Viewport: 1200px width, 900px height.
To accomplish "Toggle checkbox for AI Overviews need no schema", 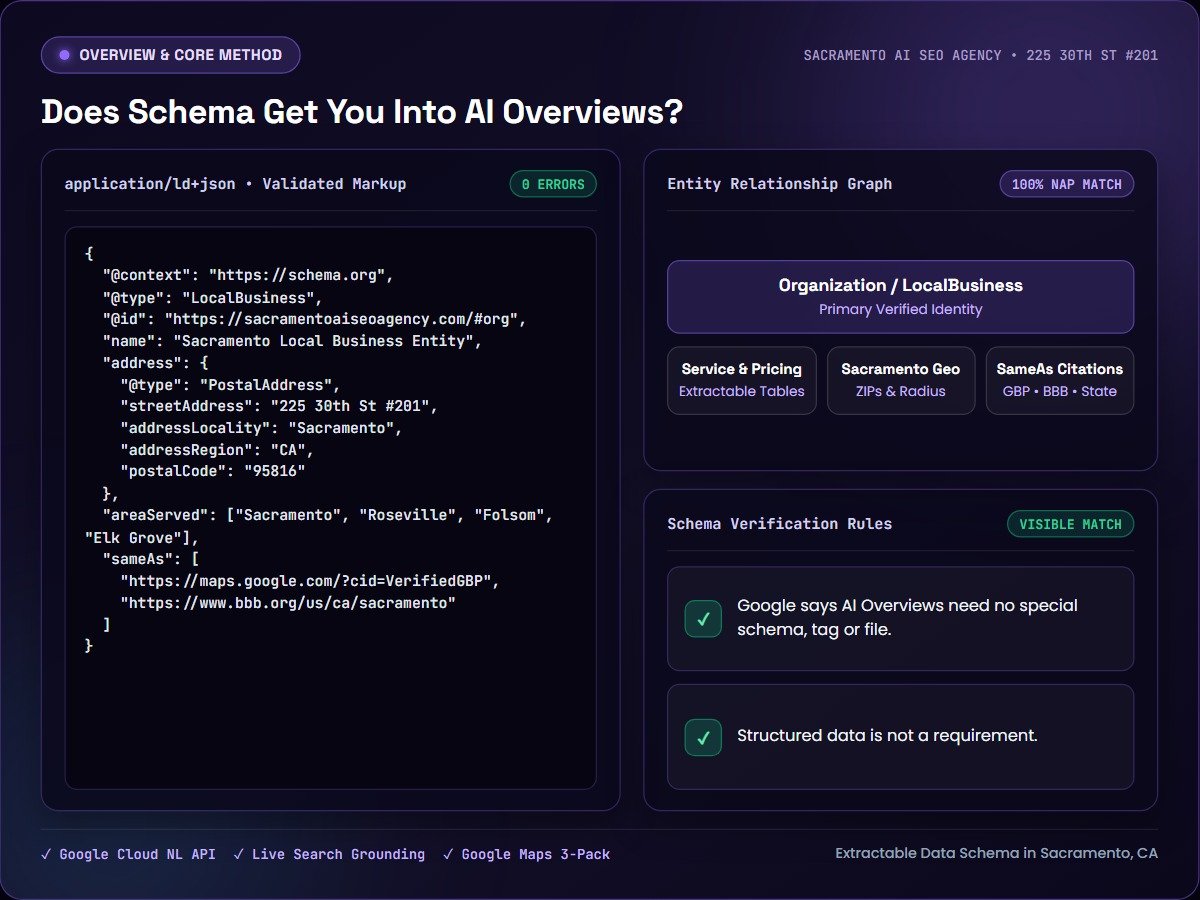I will click(x=703, y=619).
